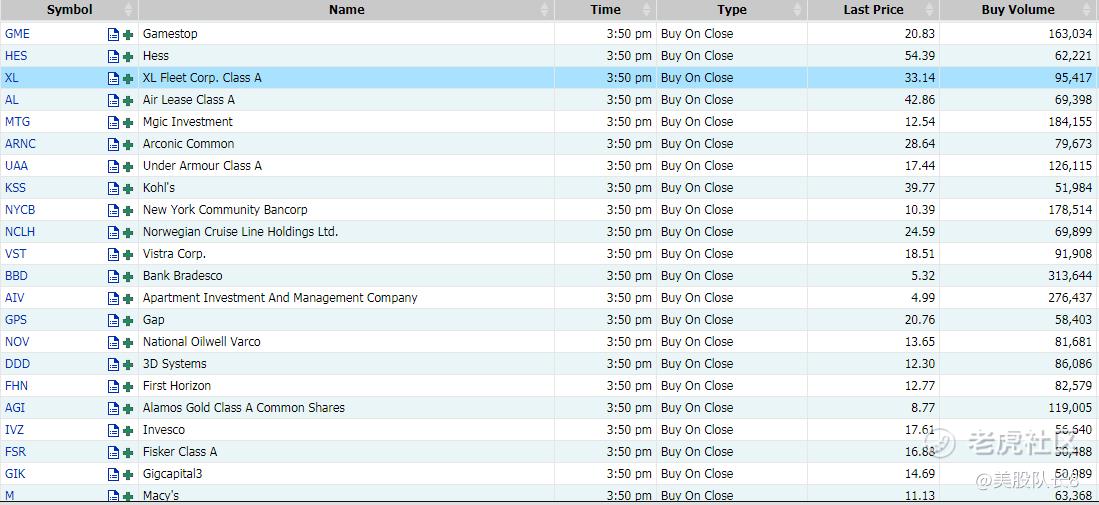Add GIK with the green plus icon
The height and width of the screenshot is (505, 1099).
(x=128, y=475)
